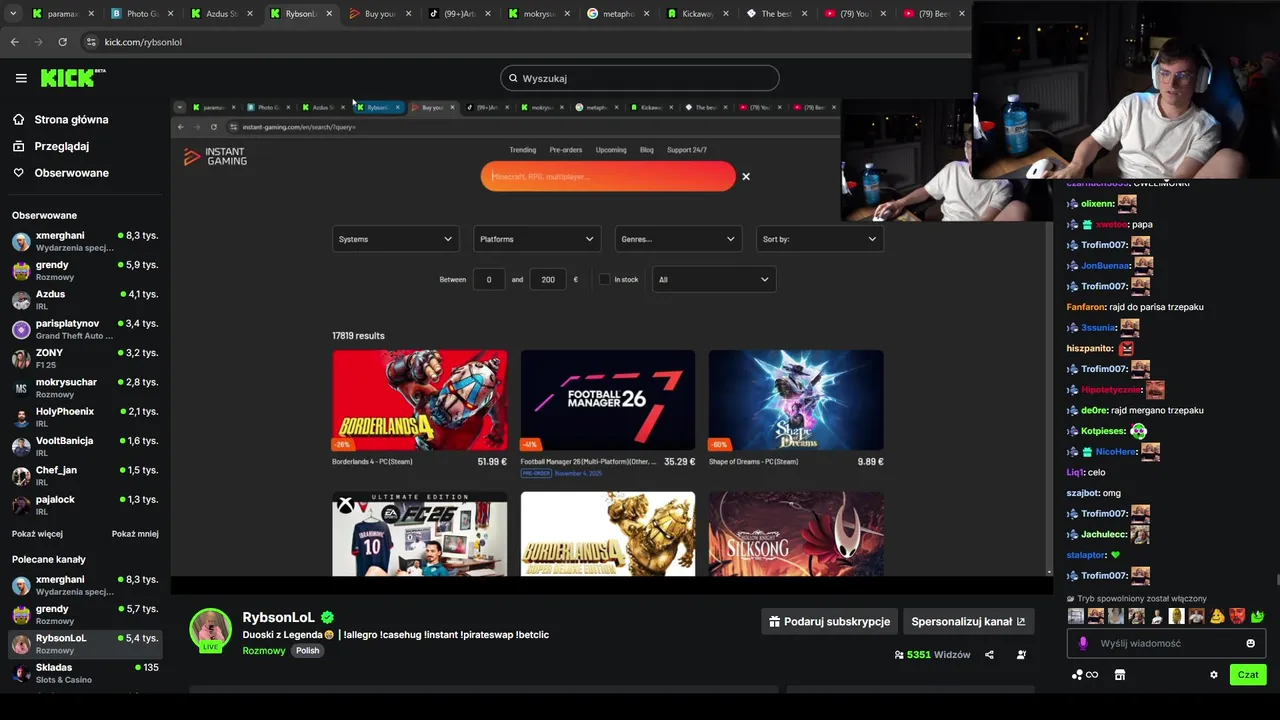Click the Polish language tag

(308, 651)
